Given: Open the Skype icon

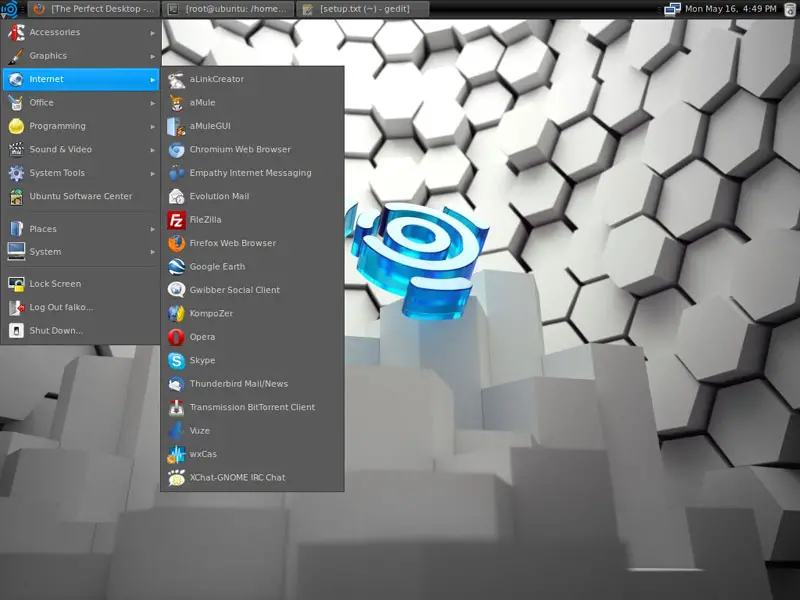Looking at the screenshot, I should click(x=177, y=360).
